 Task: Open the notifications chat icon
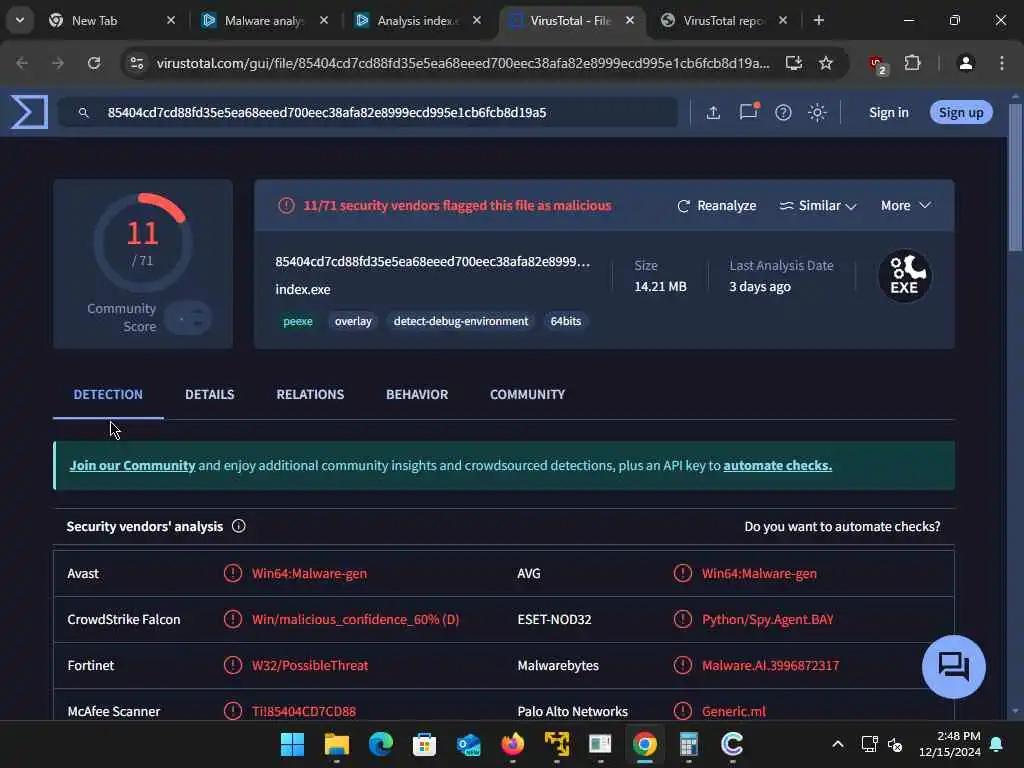(748, 112)
